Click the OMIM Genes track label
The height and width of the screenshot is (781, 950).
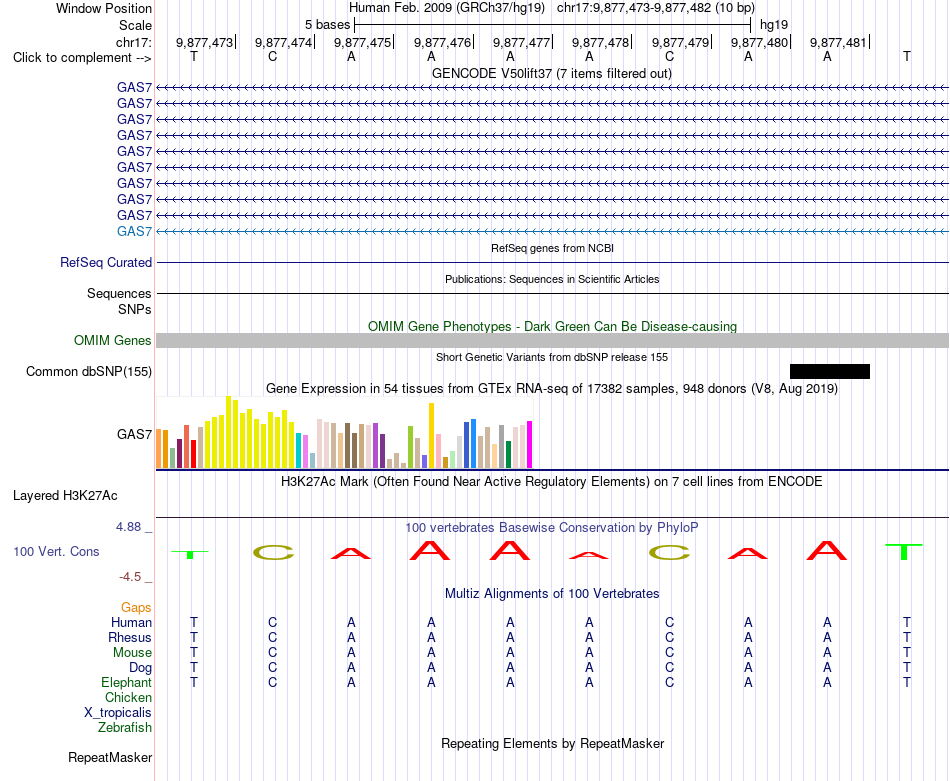(112, 341)
